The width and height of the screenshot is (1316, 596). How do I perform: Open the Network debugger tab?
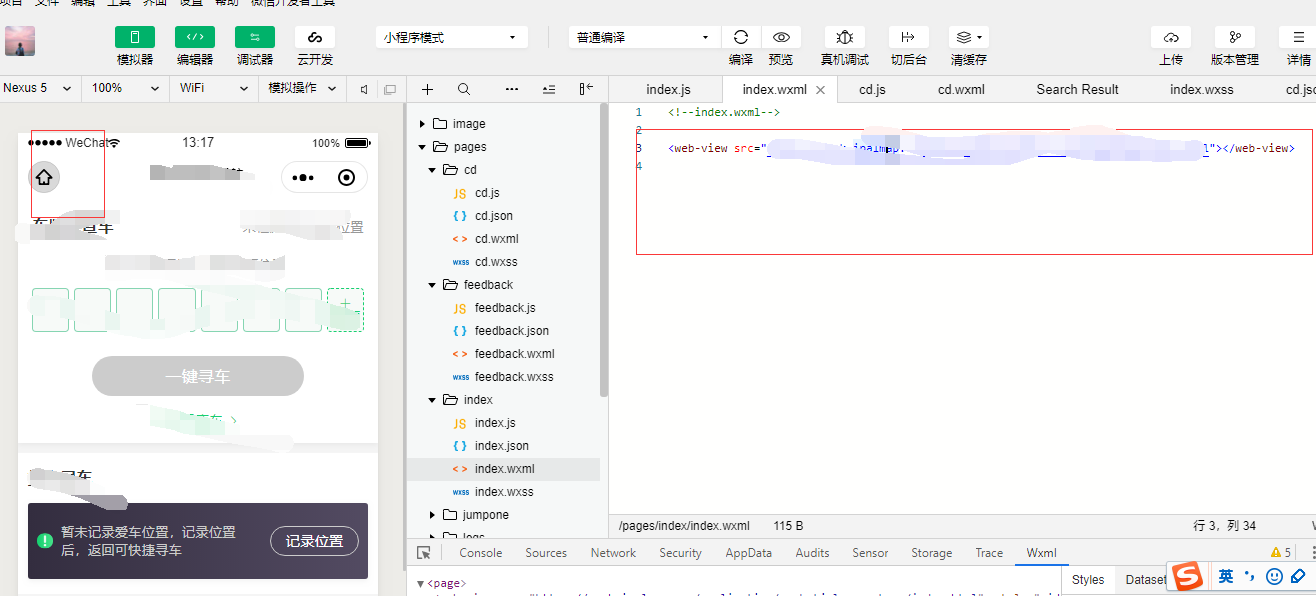click(x=613, y=553)
